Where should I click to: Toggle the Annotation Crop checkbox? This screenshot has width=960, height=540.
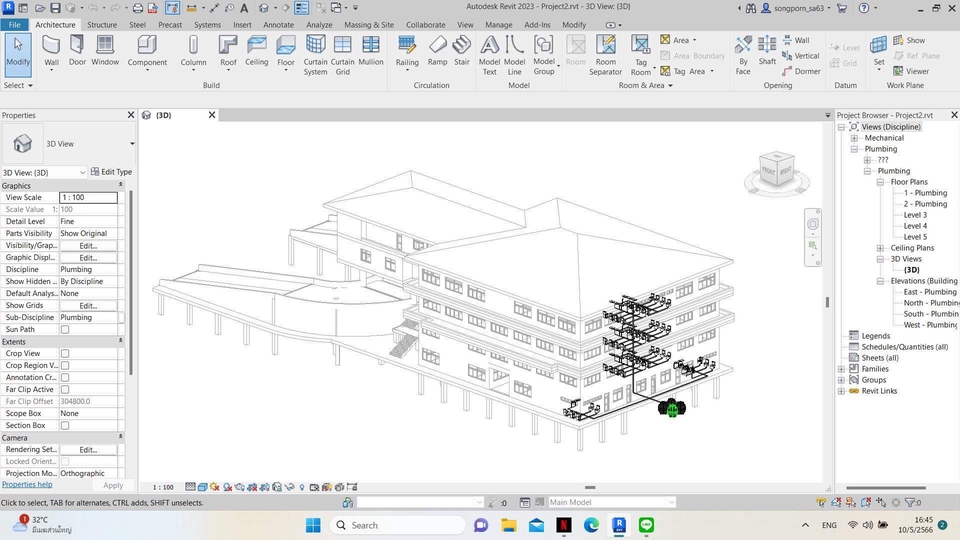[65, 377]
